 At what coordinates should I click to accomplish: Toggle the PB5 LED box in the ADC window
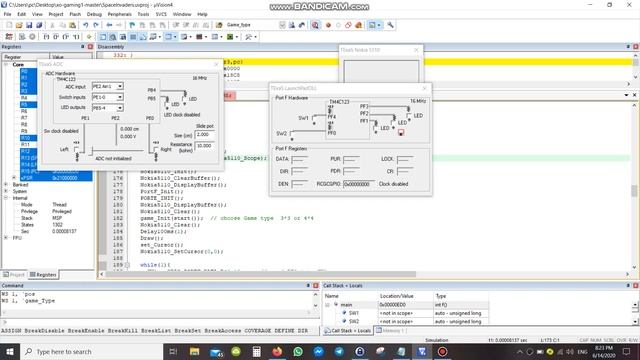coord(167,104)
